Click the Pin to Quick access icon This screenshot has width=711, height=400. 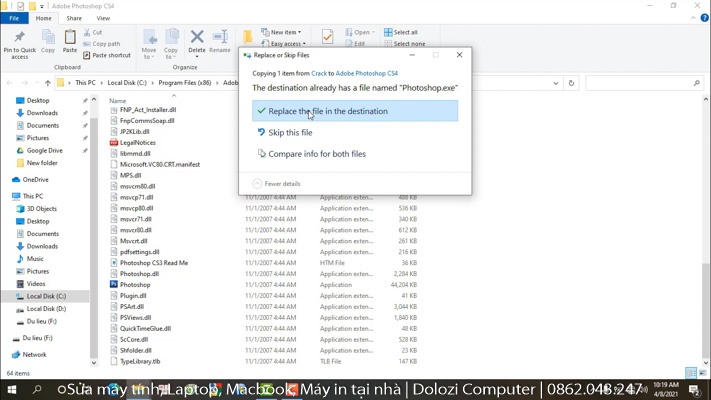click(19, 40)
